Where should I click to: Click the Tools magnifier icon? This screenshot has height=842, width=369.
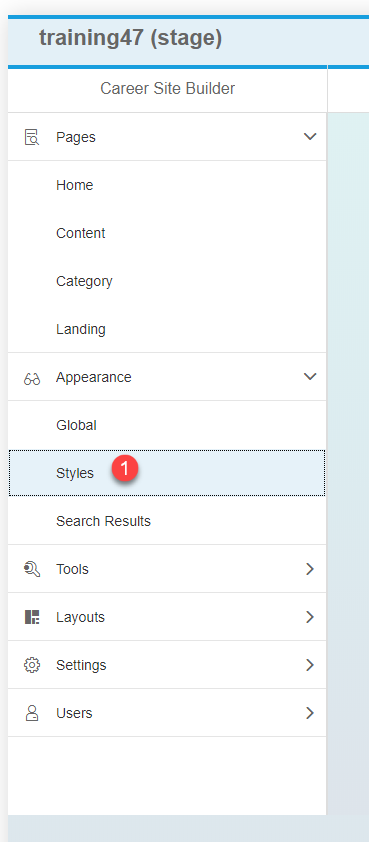(32, 569)
